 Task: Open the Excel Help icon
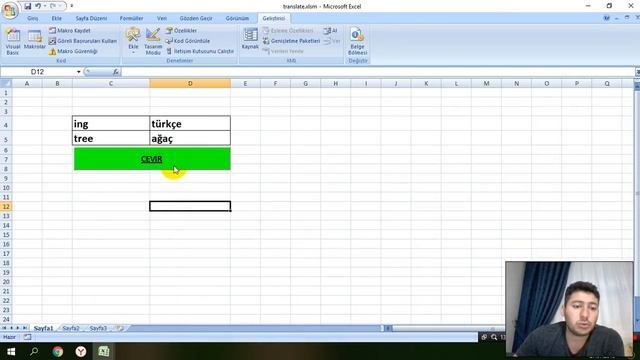pos(607,18)
